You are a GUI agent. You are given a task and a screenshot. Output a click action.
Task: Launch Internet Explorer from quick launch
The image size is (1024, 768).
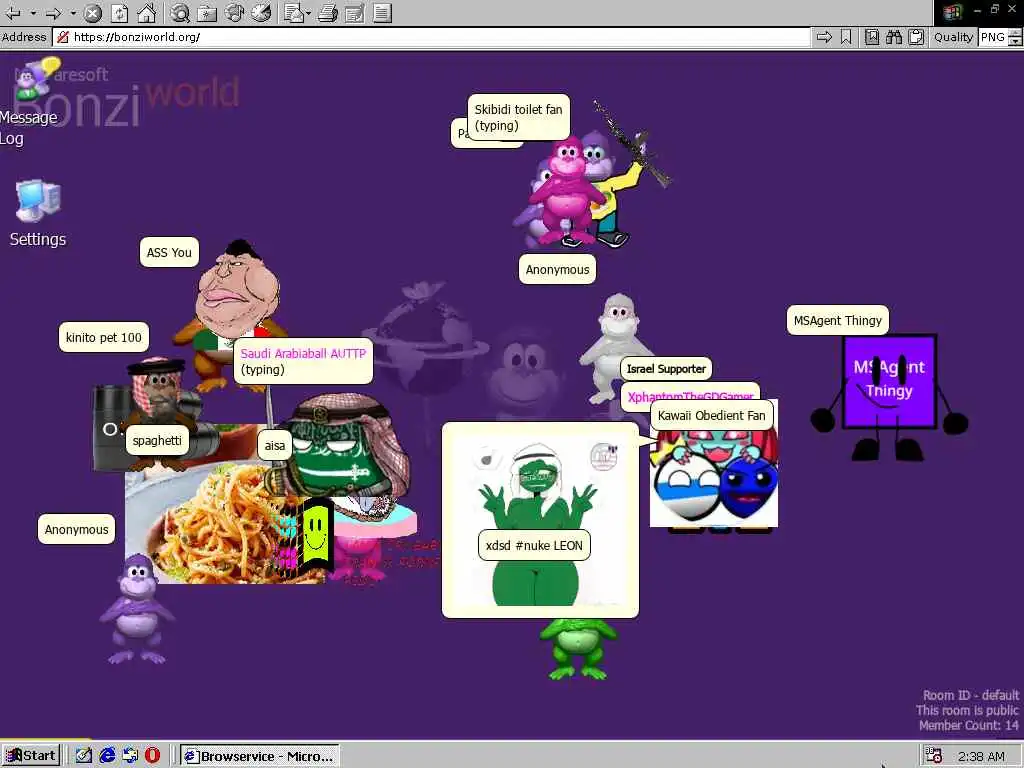tap(107, 756)
